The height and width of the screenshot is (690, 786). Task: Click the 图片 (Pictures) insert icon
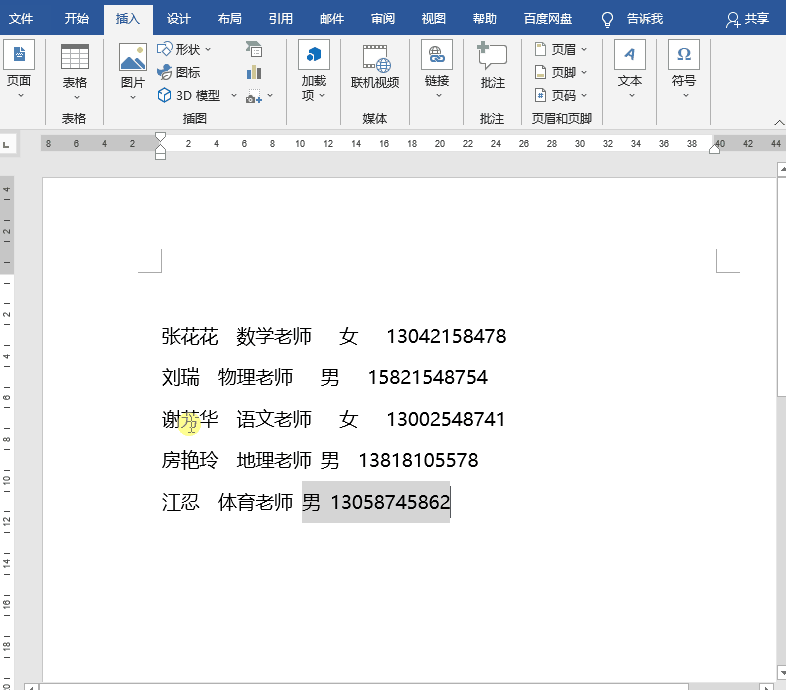[133, 58]
